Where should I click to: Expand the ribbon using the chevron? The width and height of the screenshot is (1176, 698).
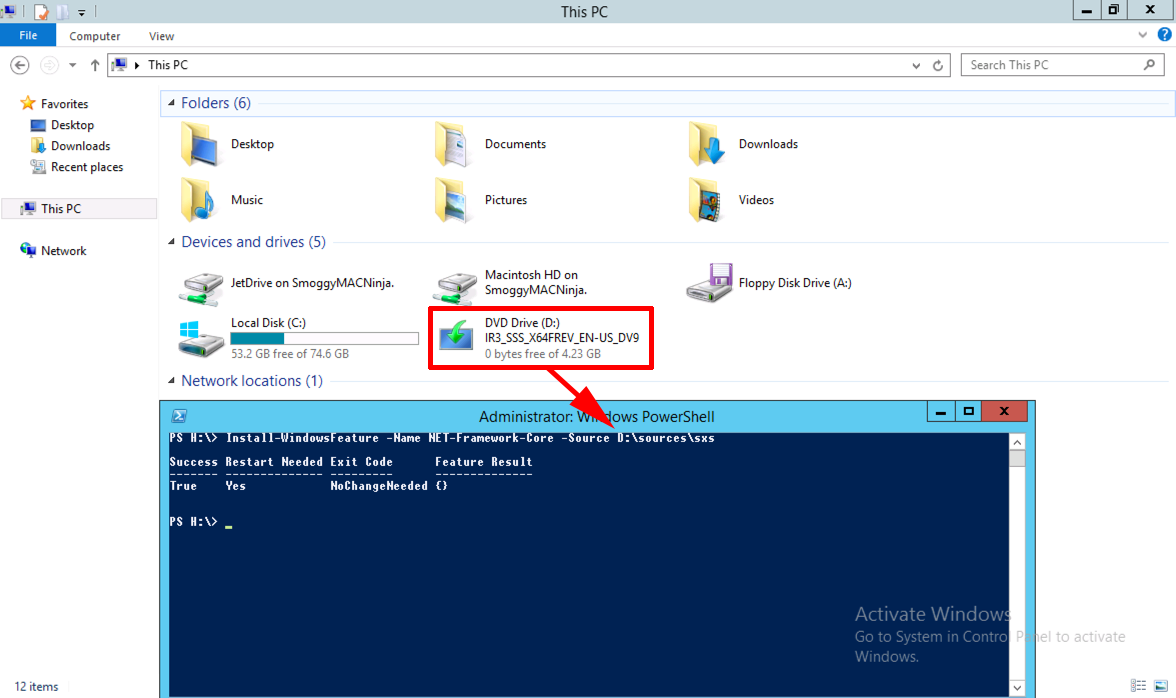coord(1142,34)
